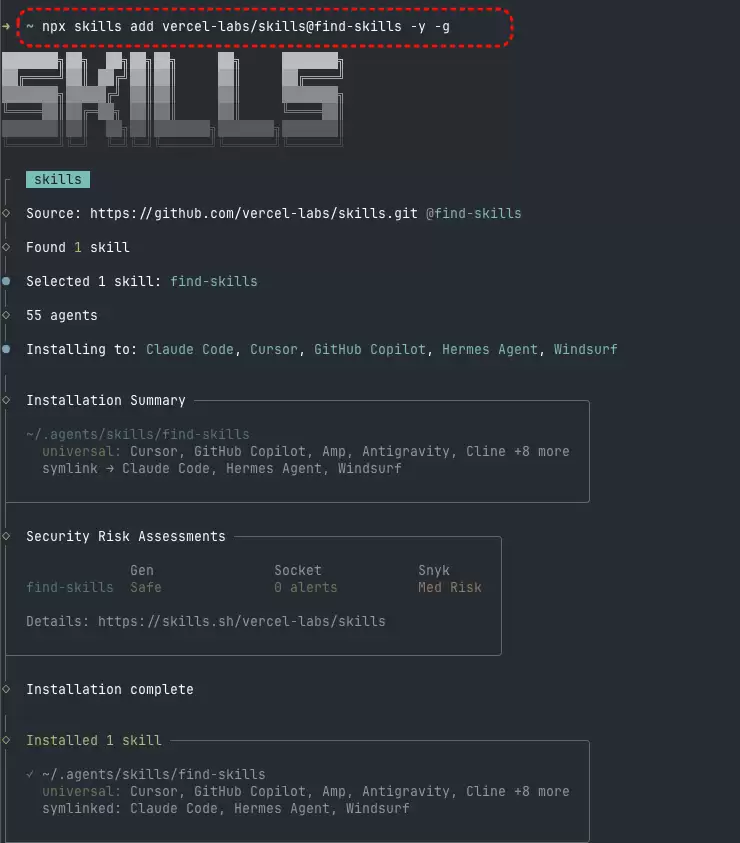740x843 pixels.
Task: Click the 'Snyk' column header
Action: click(x=434, y=570)
